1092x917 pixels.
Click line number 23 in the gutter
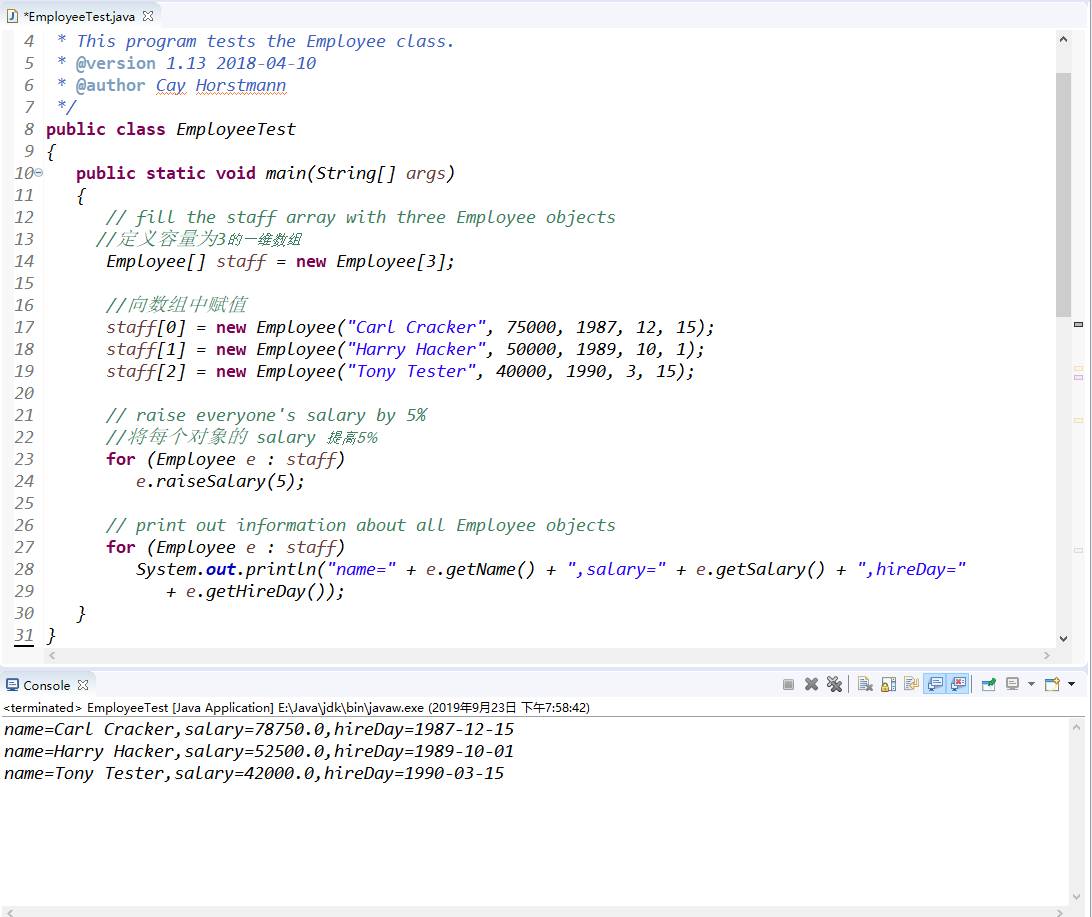24,459
